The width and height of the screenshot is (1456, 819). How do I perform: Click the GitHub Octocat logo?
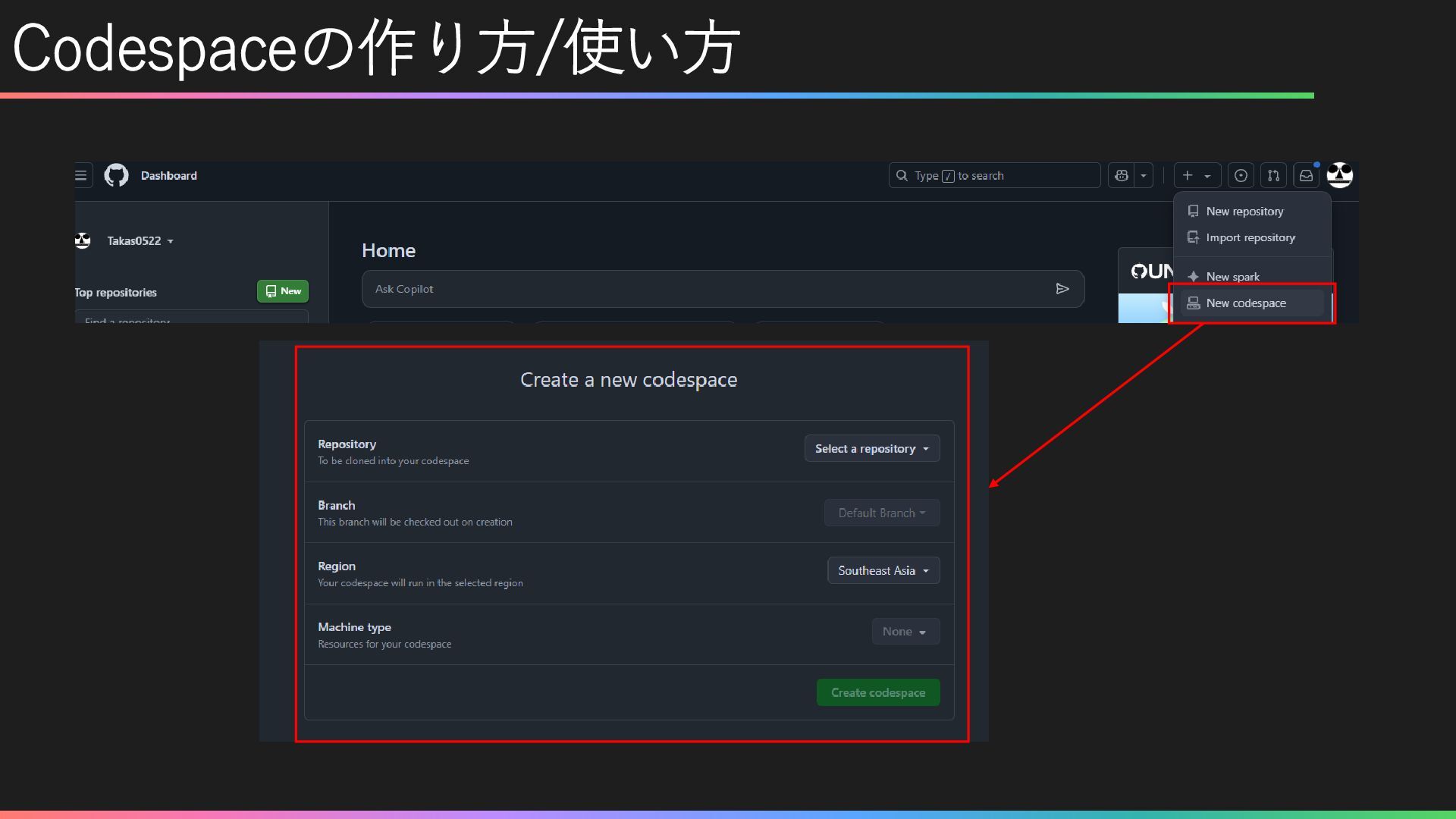(x=116, y=175)
